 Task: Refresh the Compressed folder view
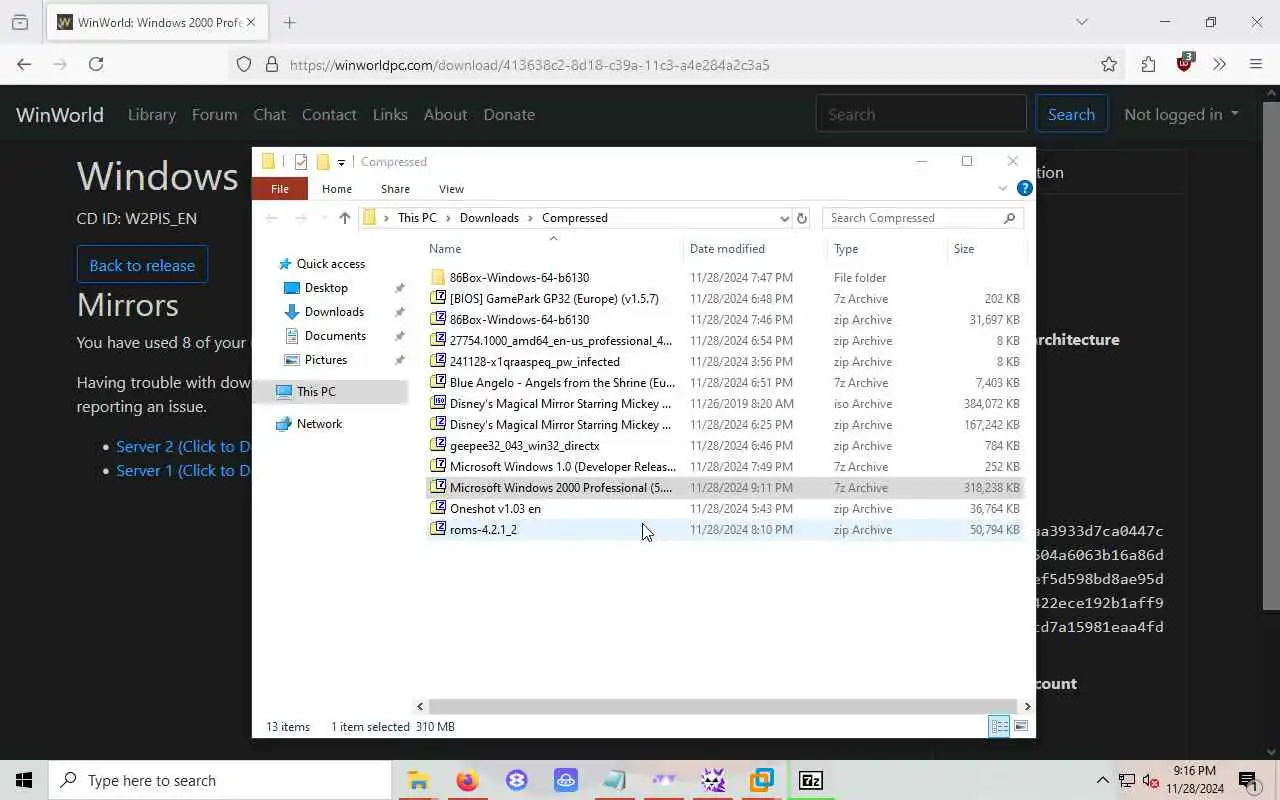coord(802,218)
